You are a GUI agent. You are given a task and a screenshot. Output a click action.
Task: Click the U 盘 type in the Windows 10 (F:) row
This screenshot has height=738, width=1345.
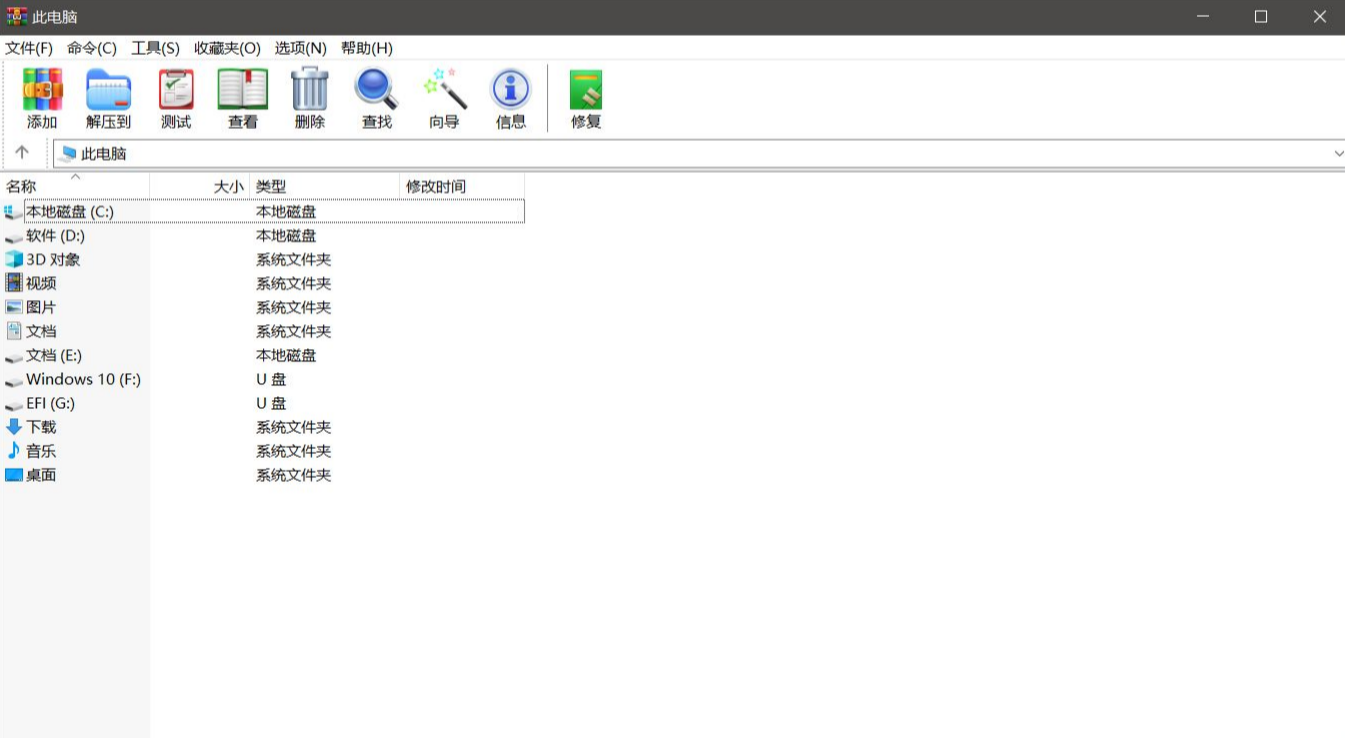coord(271,379)
